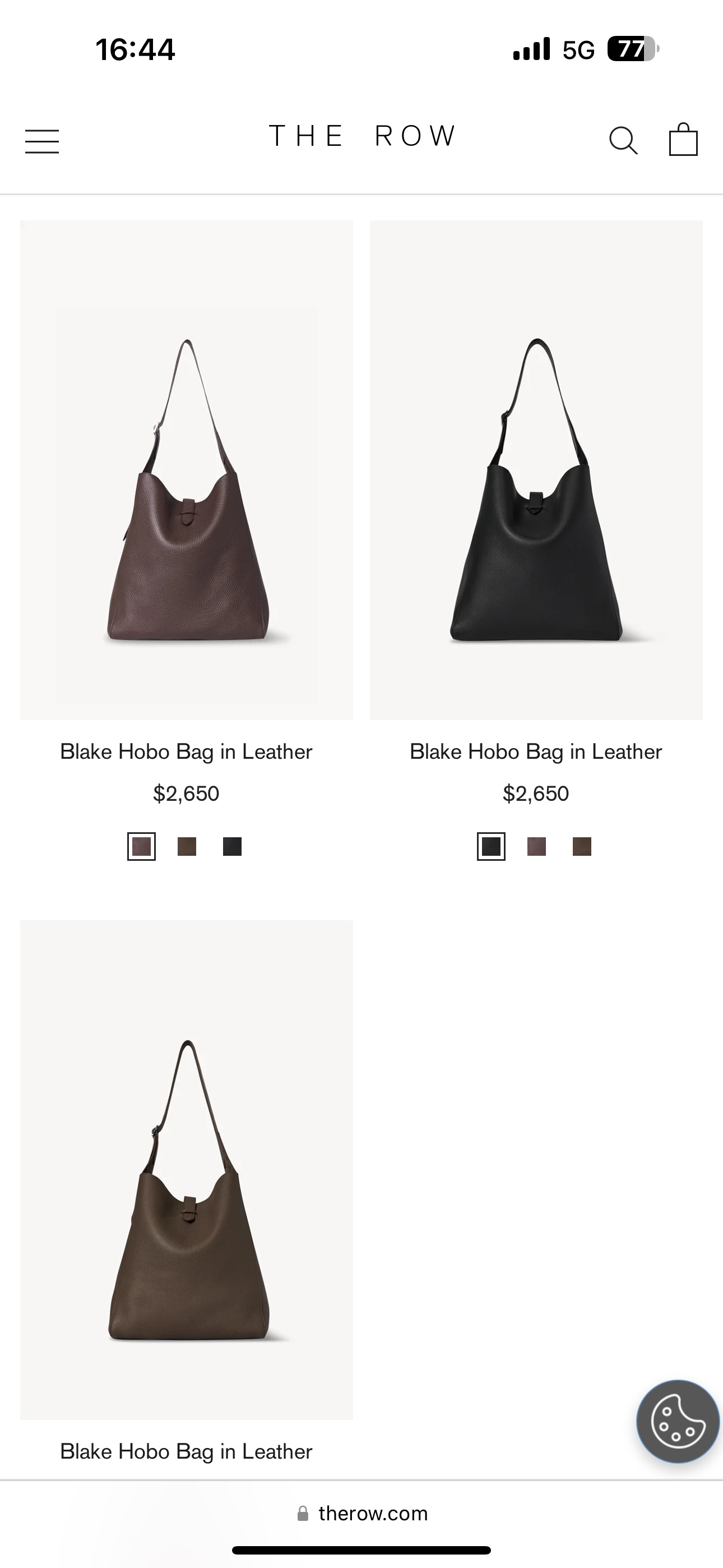Tap the therow.com address bar
The width and height of the screenshot is (723, 1568).
click(x=361, y=1513)
